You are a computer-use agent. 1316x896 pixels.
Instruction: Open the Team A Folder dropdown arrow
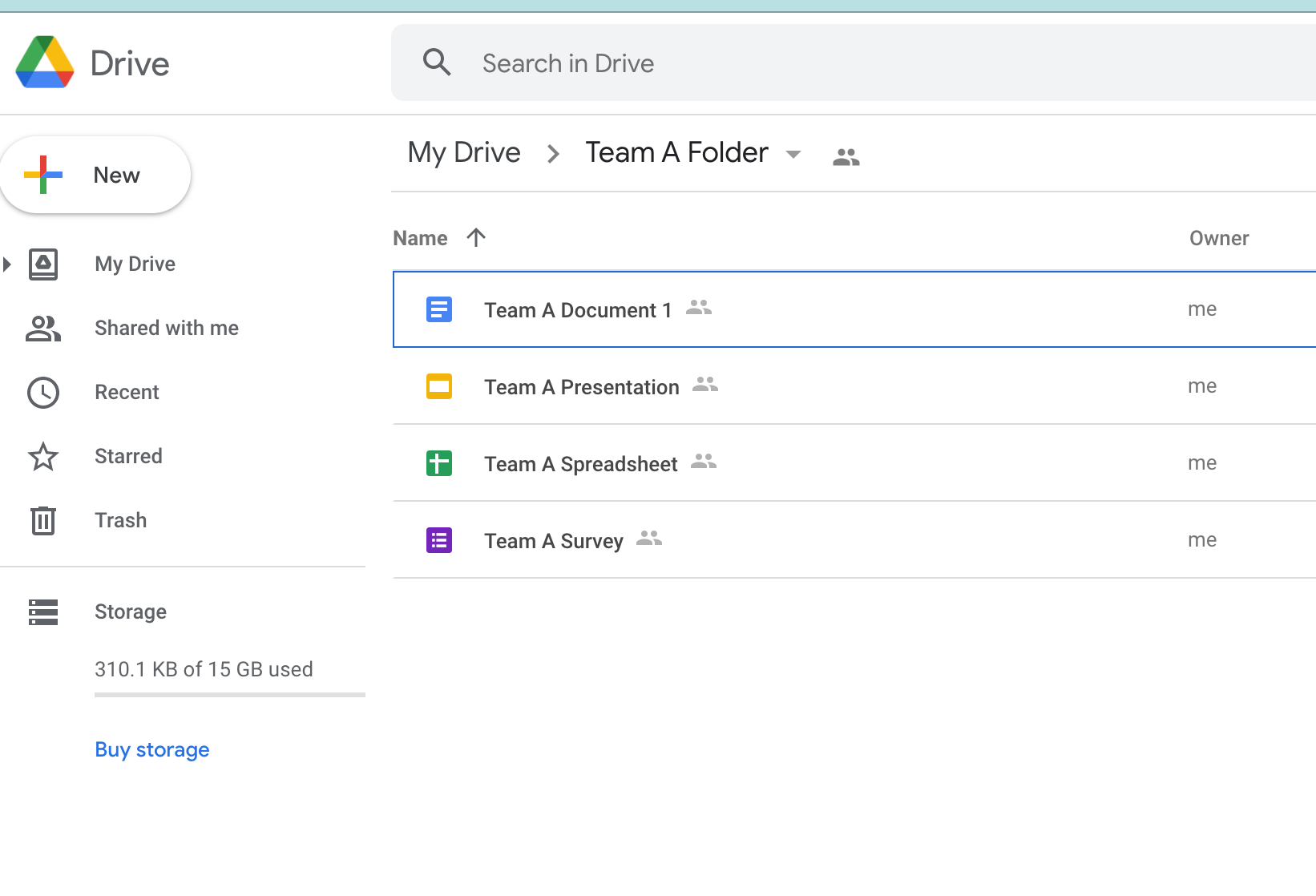793,154
